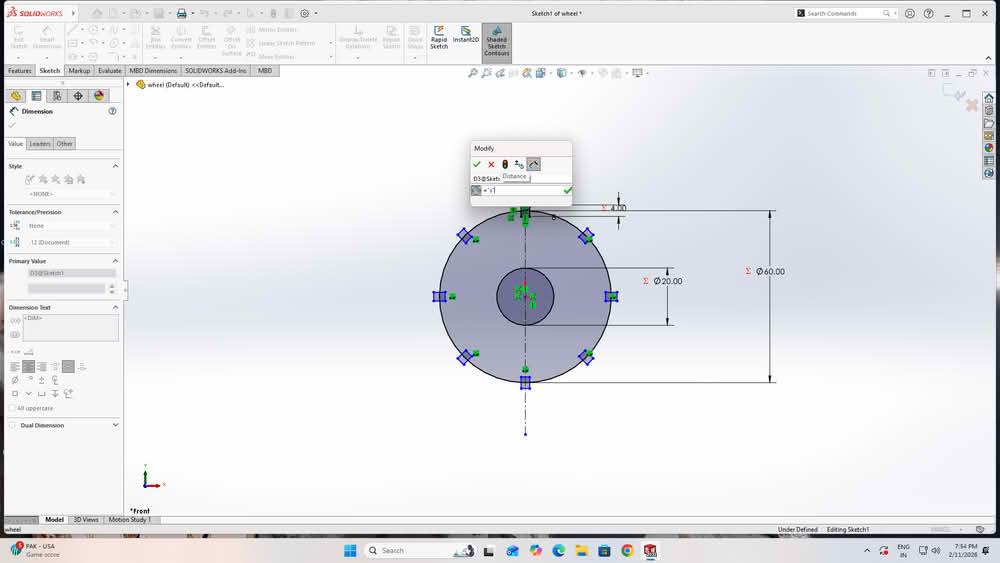Accept the value with the Modify dialog checkmark
Screen dimensions: 1000x563
(476, 165)
